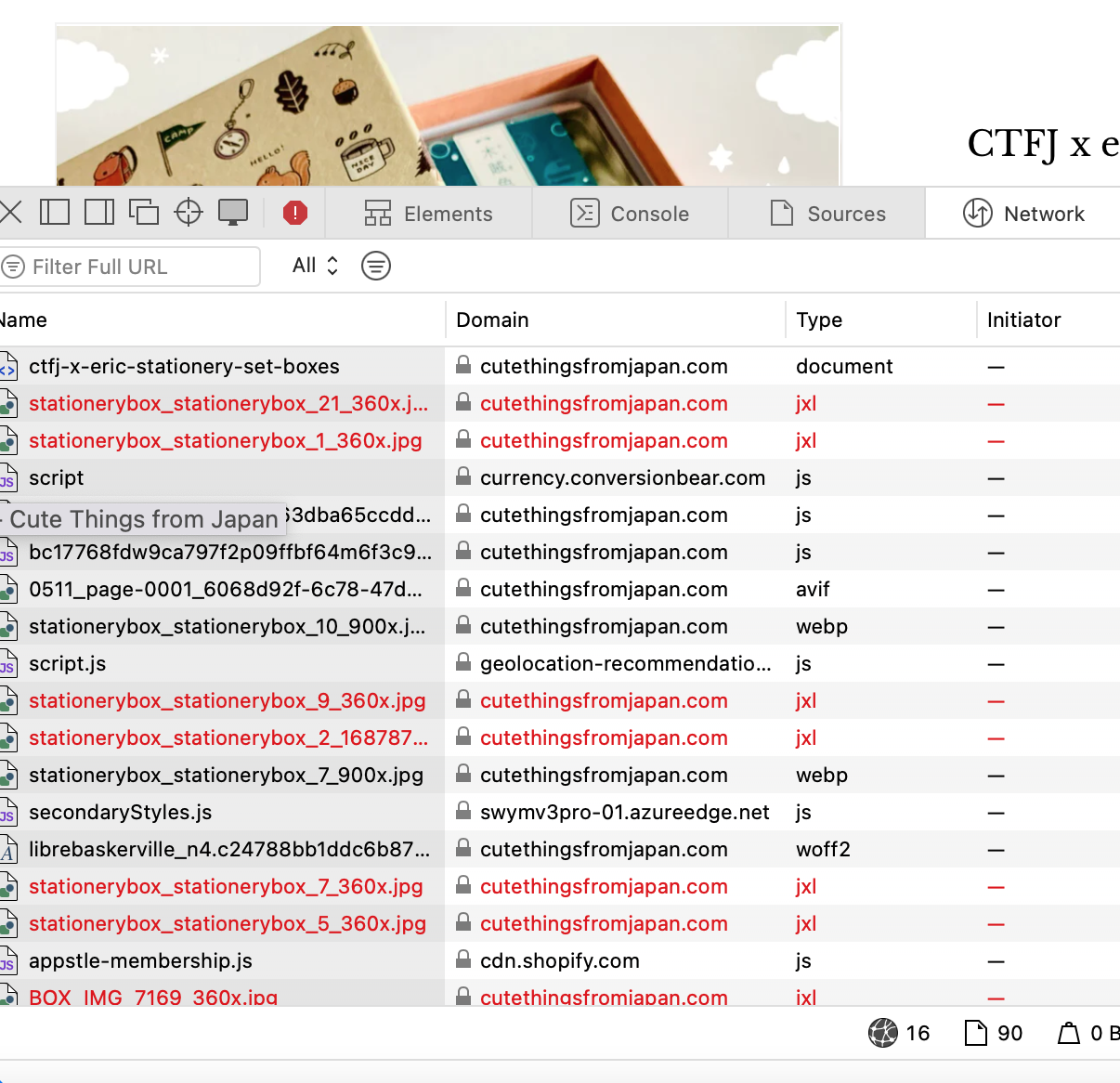
Task: Dock inspector to left side icon
Action: pyautogui.click(x=55, y=213)
